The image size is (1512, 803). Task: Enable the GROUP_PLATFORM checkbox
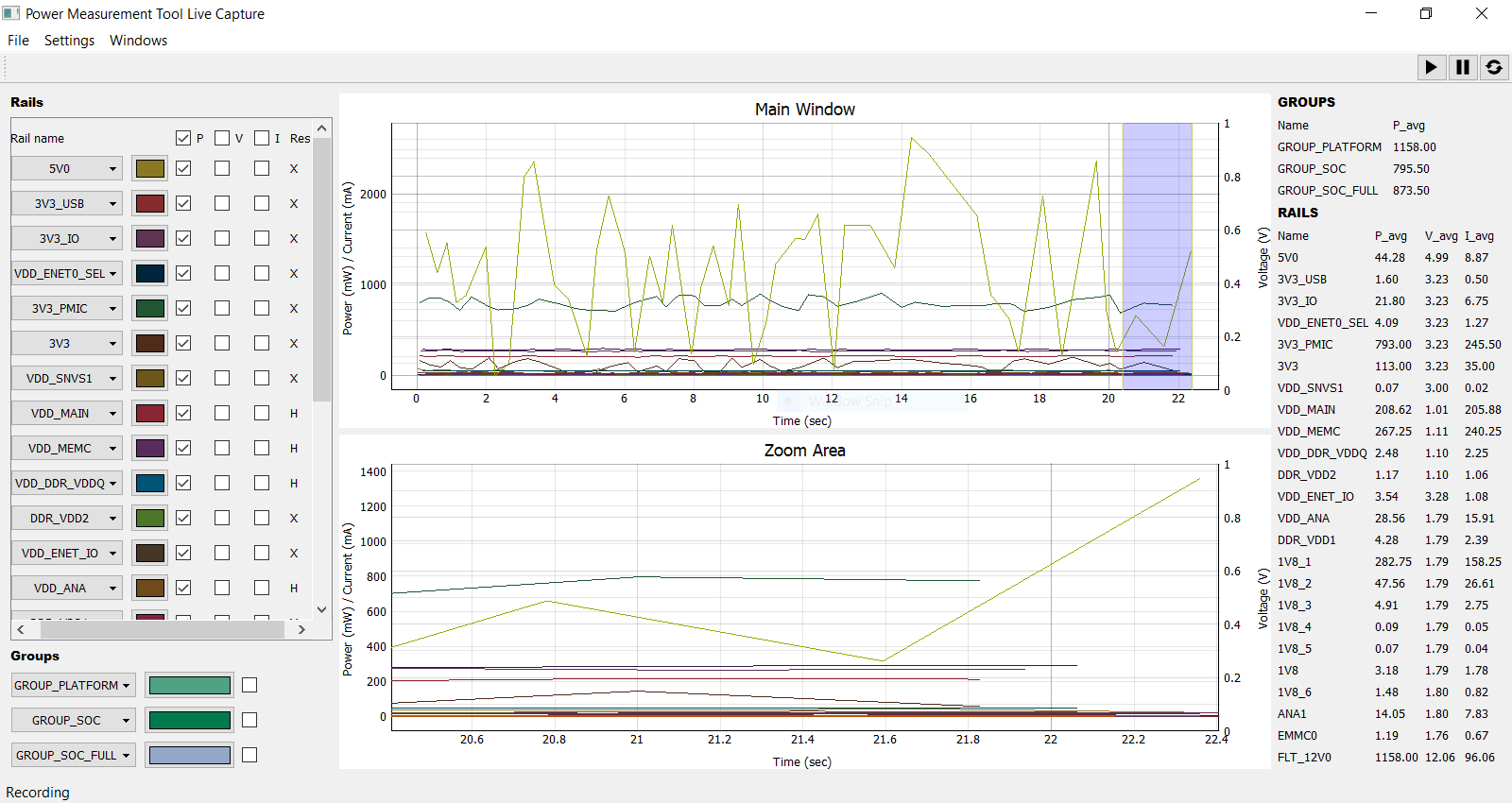249,685
